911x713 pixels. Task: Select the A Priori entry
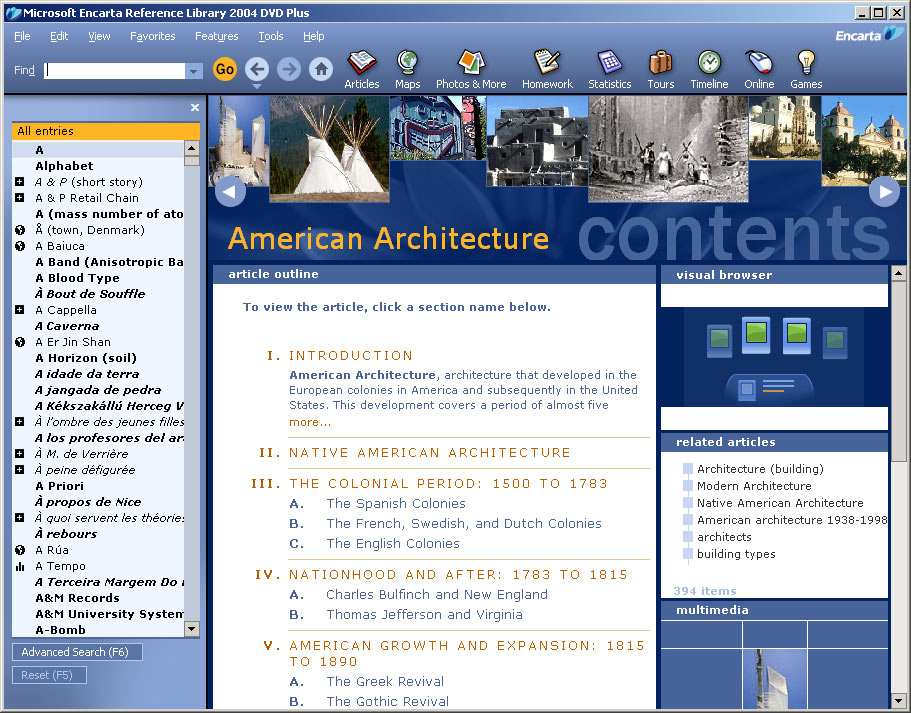click(x=59, y=486)
